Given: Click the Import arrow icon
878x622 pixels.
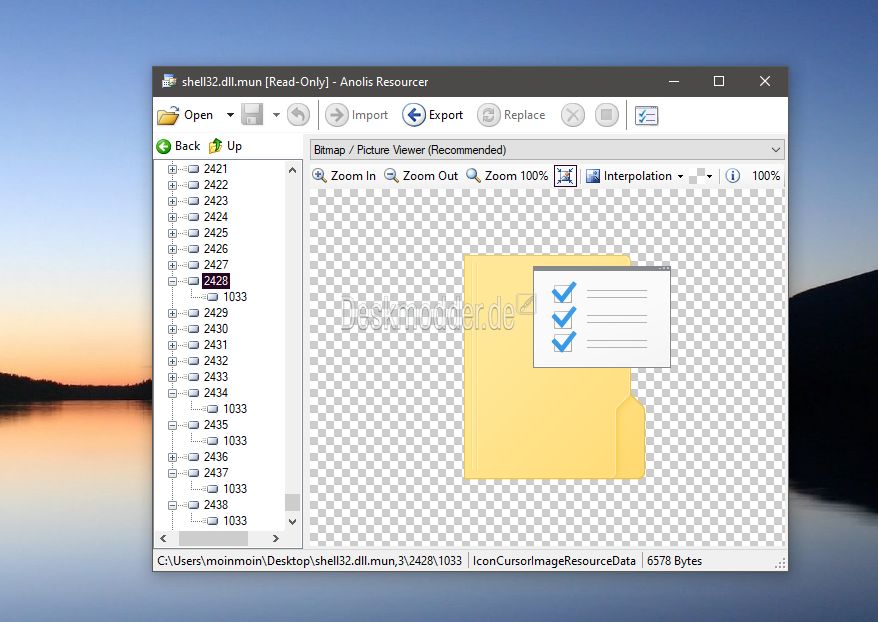Looking at the screenshot, I should [x=337, y=115].
